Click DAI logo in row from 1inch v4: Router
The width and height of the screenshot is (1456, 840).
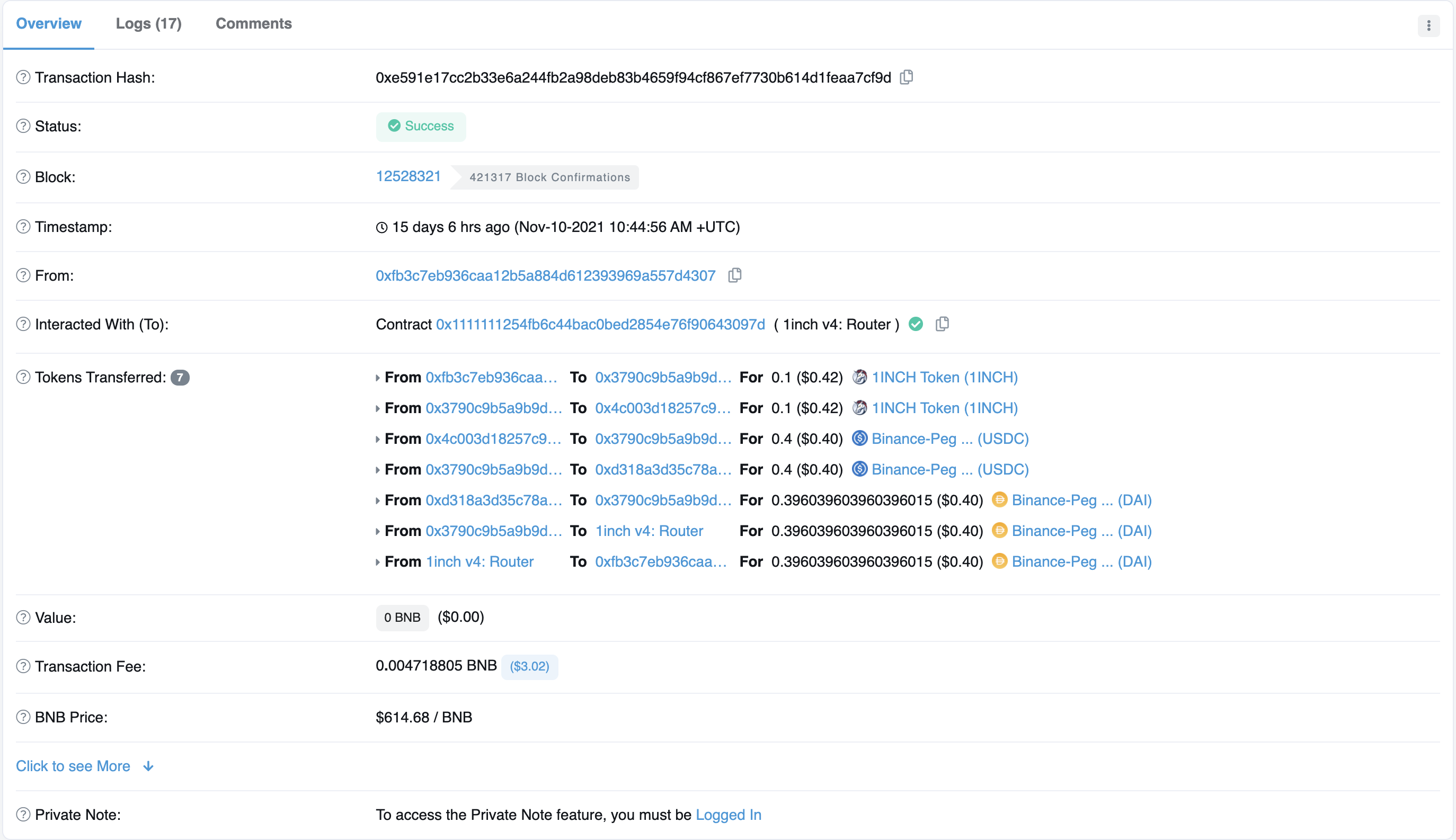(x=999, y=561)
